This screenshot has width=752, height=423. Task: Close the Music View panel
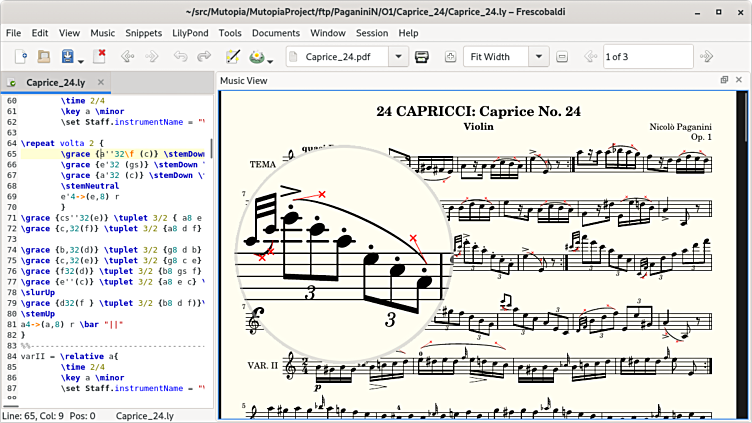click(x=740, y=80)
